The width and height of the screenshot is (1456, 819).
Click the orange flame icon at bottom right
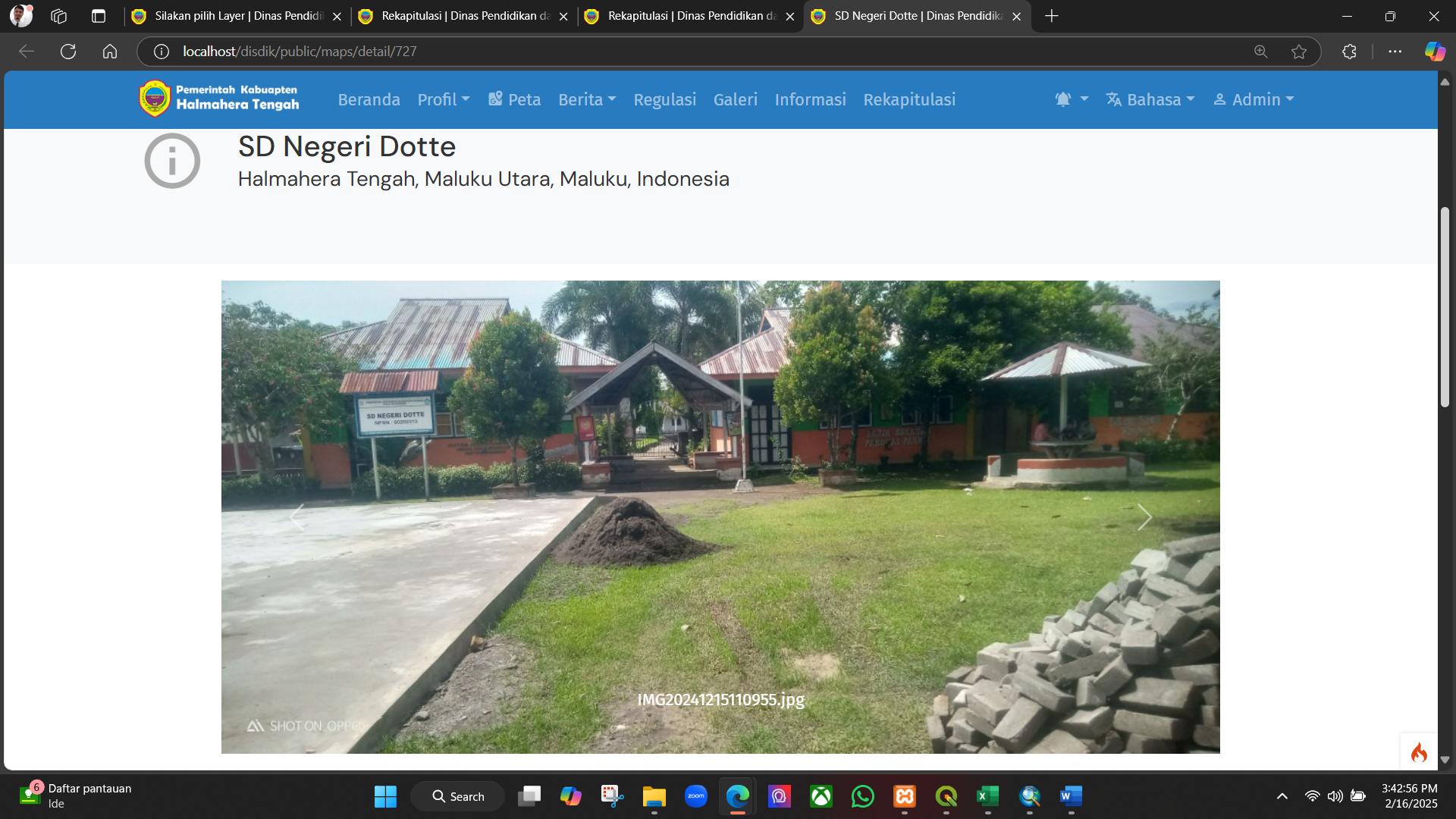(1419, 752)
